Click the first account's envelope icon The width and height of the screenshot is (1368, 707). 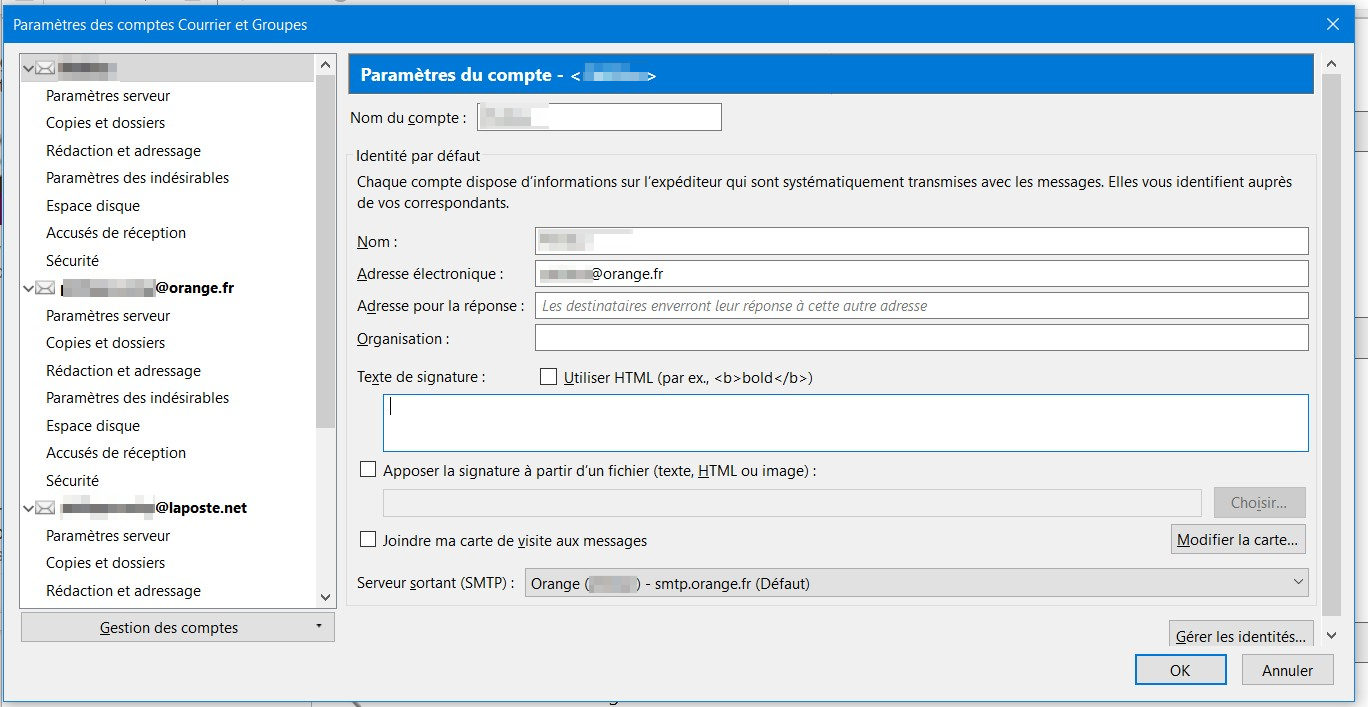pos(45,68)
